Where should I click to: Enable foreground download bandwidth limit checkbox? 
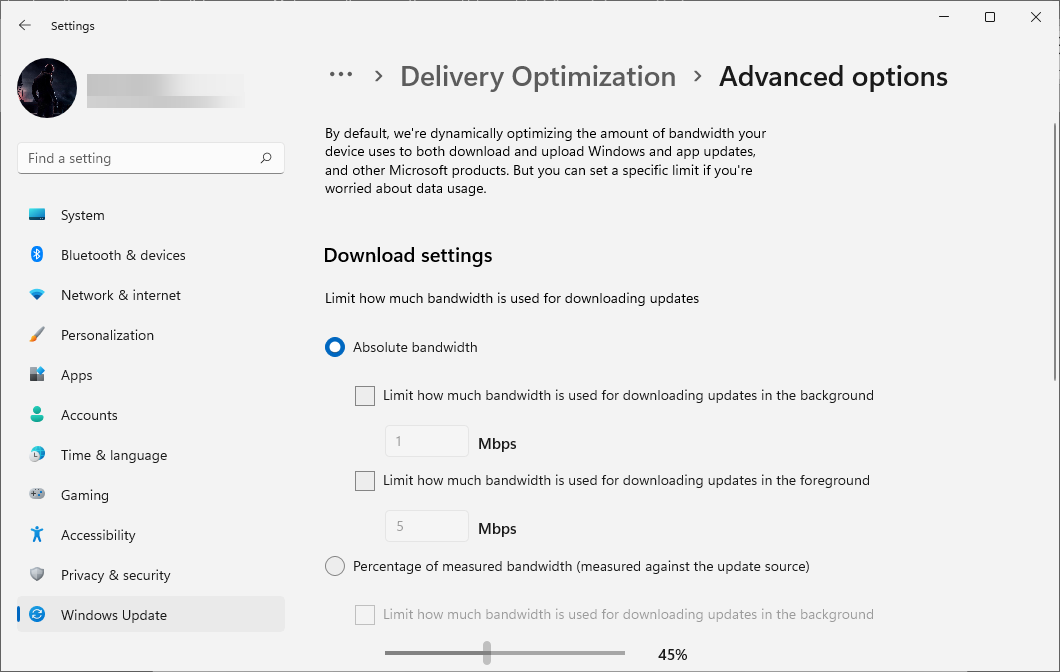click(x=365, y=481)
